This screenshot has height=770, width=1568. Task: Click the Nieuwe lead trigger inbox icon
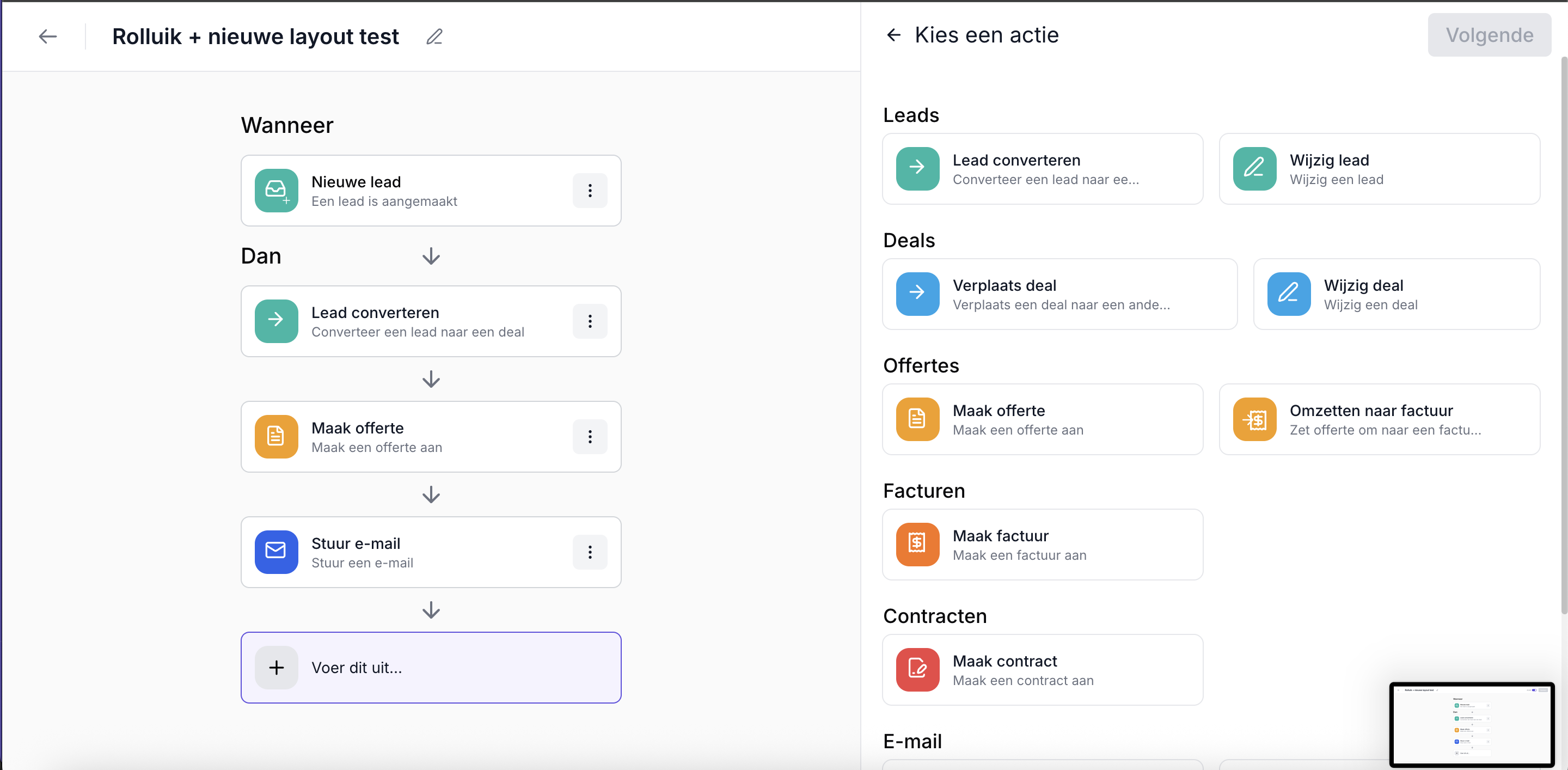coord(277,191)
